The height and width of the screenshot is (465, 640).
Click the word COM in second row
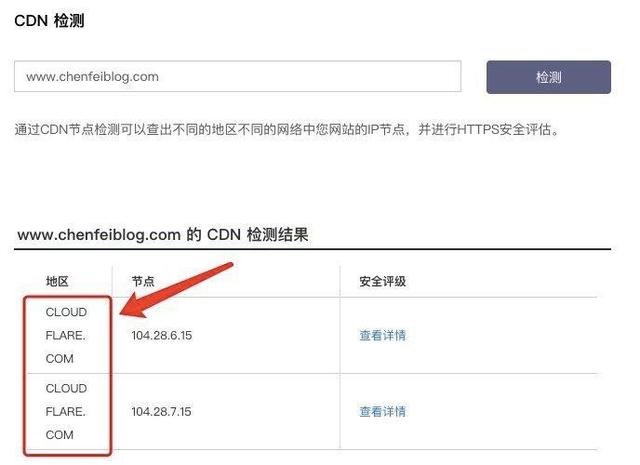(x=60, y=435)
